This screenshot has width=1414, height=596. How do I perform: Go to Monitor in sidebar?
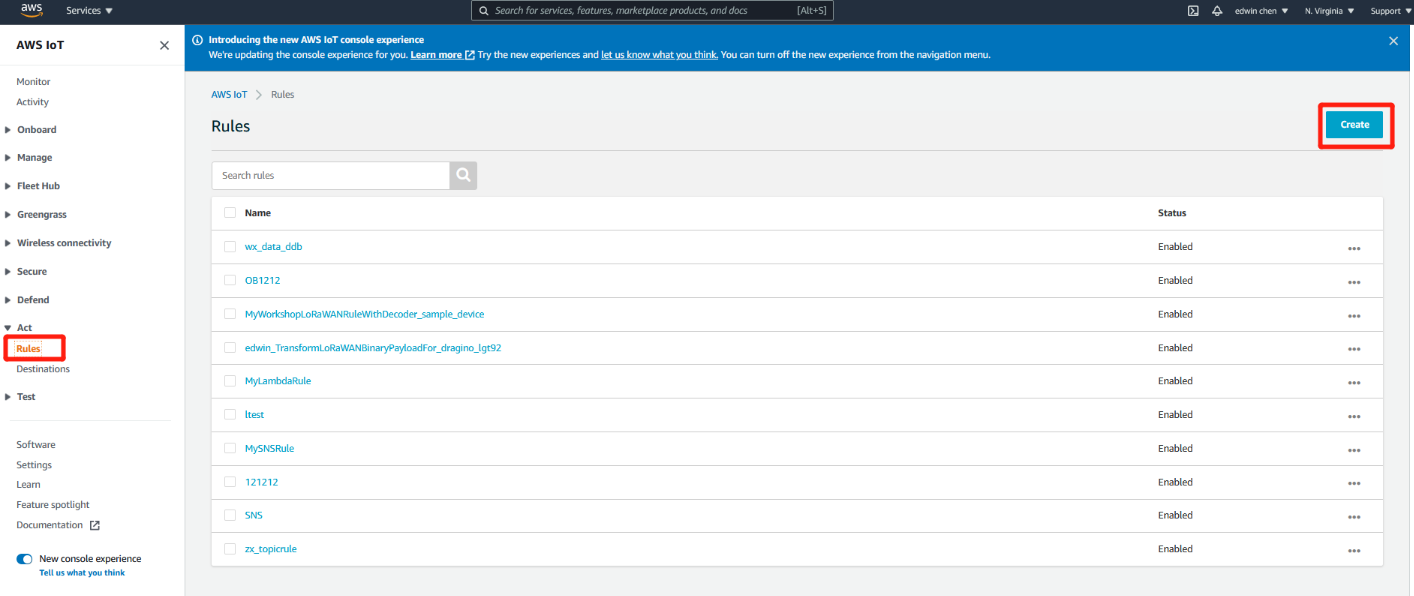33,82
